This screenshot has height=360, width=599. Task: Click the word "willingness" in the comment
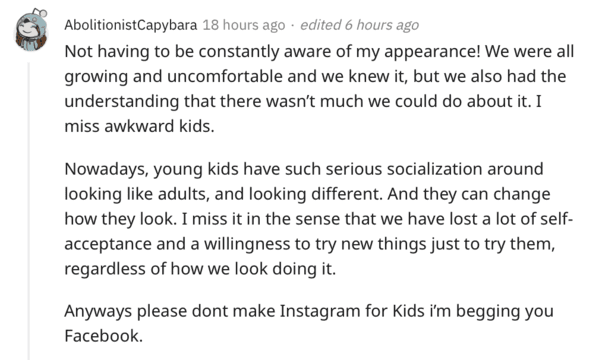tap(246, 245)
